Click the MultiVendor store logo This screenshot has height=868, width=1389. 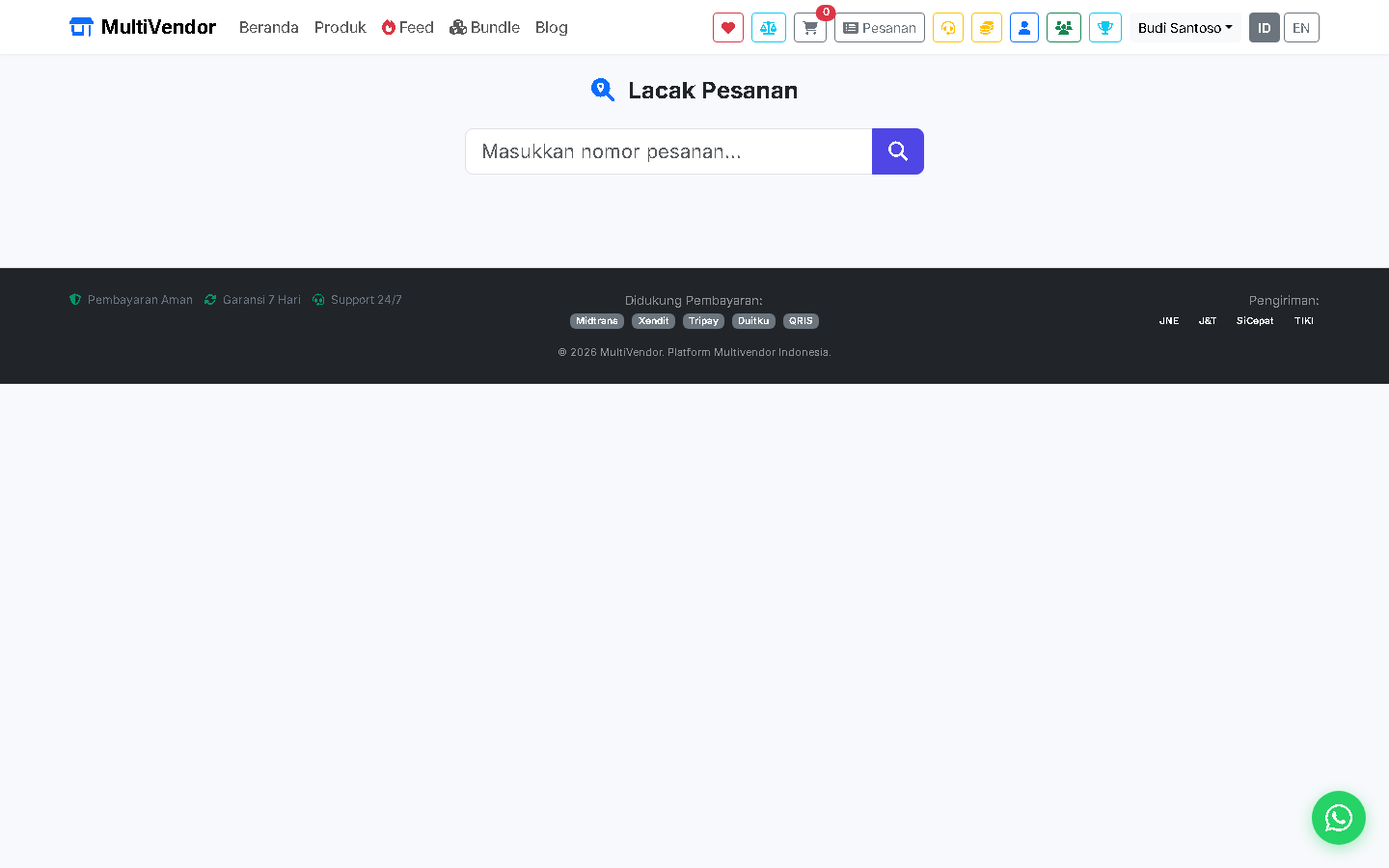(x=143, y=27)
